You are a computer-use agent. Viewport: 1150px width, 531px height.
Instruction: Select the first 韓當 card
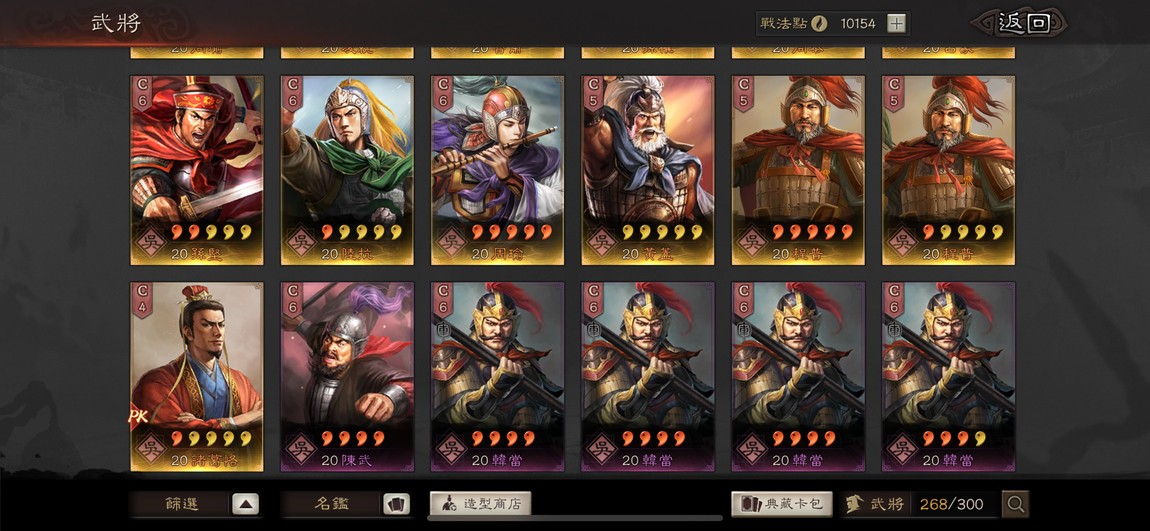[497, 376]
